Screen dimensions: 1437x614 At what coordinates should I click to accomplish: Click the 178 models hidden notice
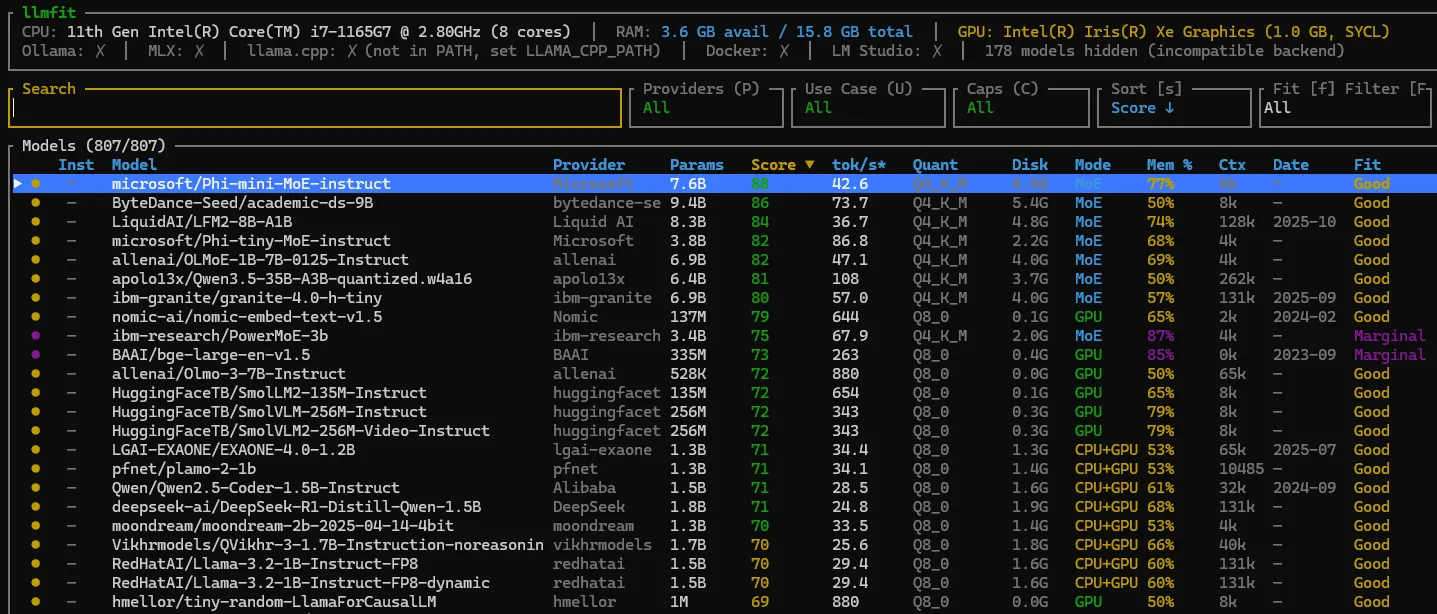click(x=1165, y=51)
